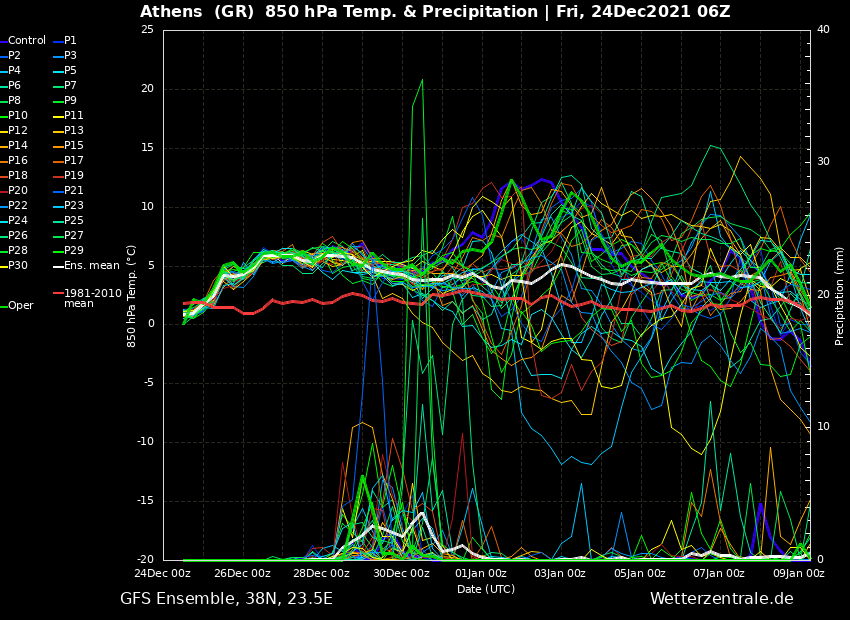This screenshot has width=850, height=620.
Task: Click the P17 orange legend entry
Action: point(74,161)
